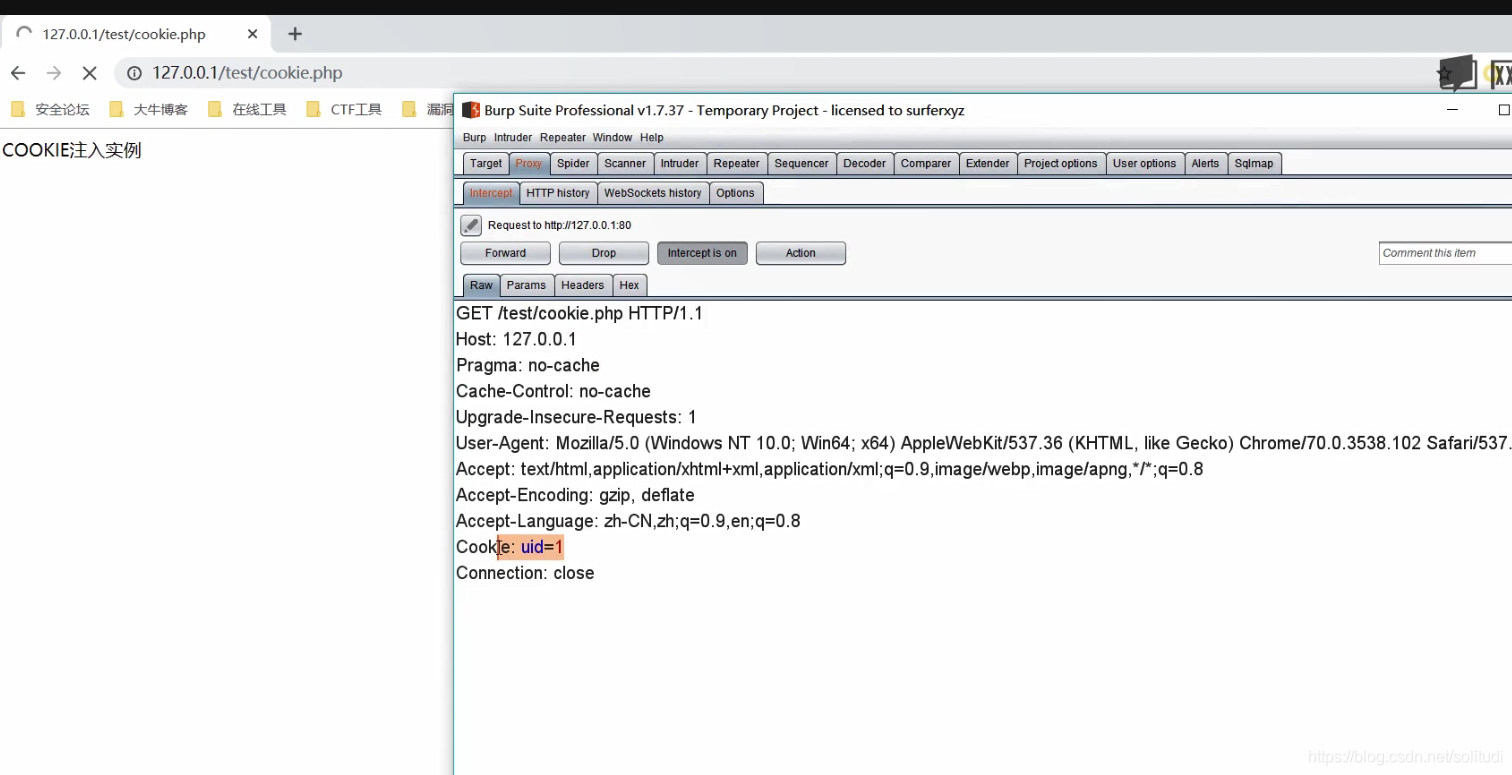
Task: Forward the intercepted request
Action: click(x=505, y=253)
